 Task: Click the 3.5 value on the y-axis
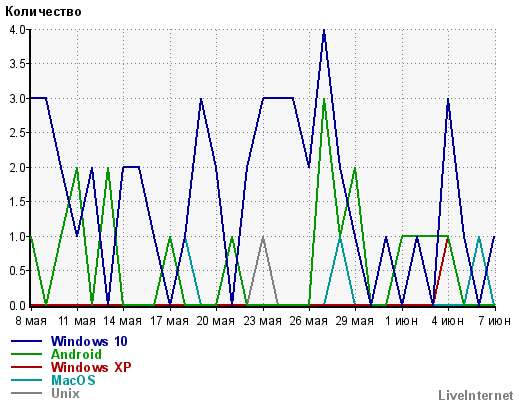click(x=18, y=64)
